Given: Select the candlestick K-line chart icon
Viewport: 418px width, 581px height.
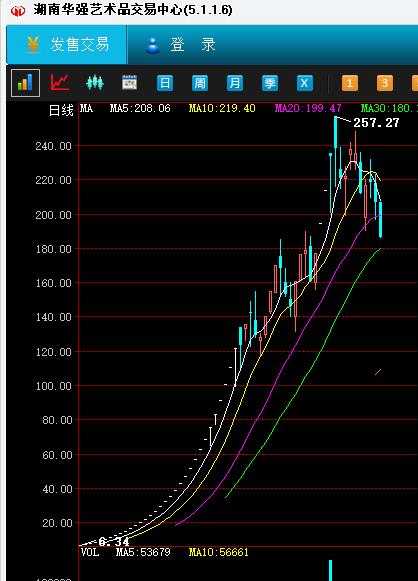Looking at the screenshot, I should (x=94, y=83).
